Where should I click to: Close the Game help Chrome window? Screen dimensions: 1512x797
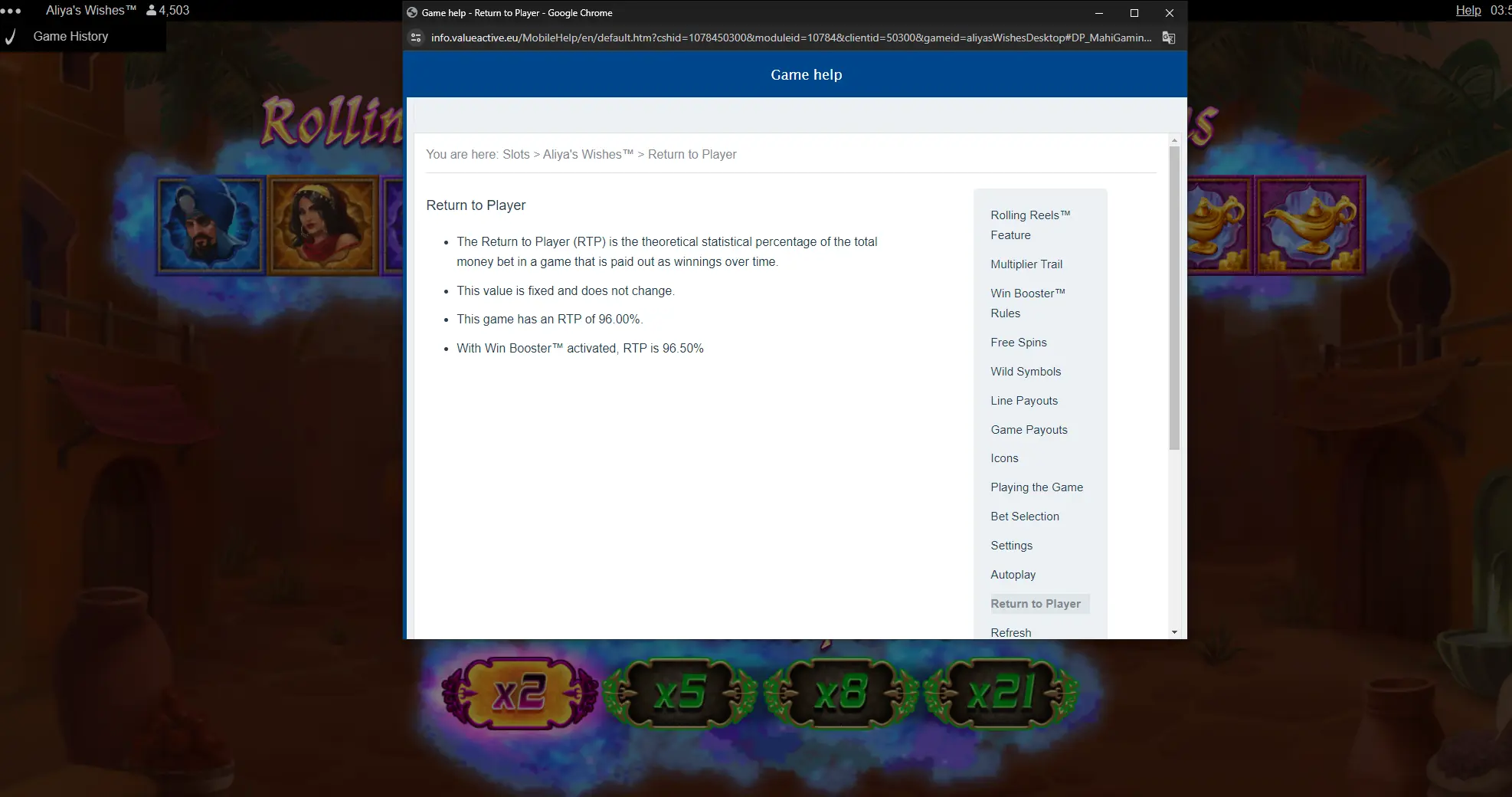(1170, 13)
